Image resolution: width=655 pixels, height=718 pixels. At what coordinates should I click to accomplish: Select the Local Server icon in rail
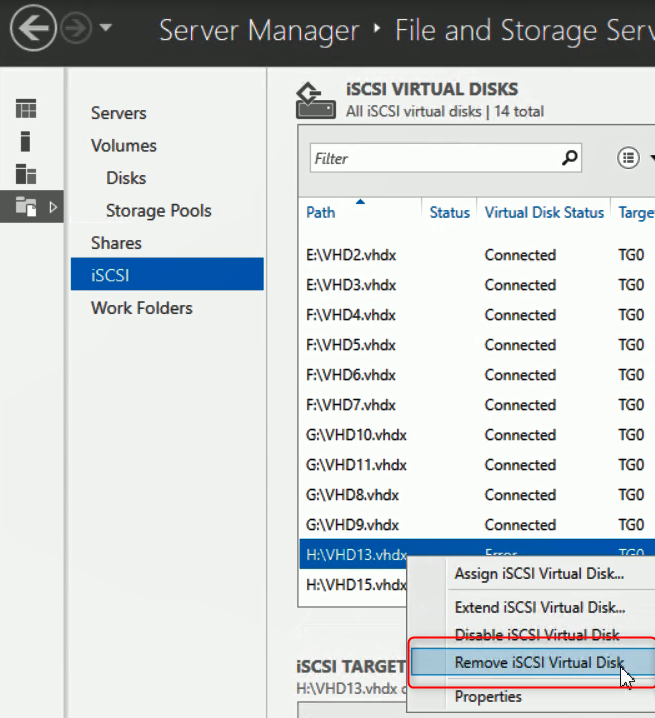coord(26,141)
